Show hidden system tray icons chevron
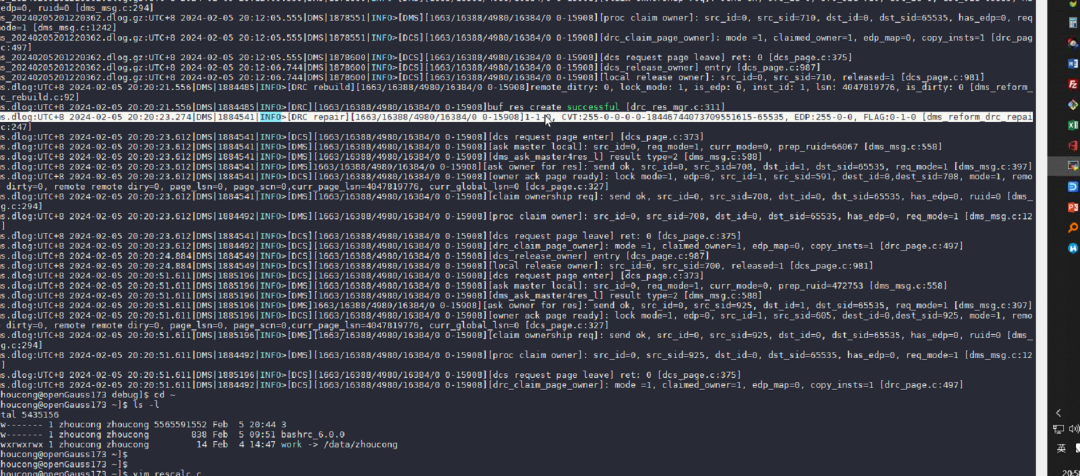Screen dimensions: 1080x476 (x=1059, y=413)
